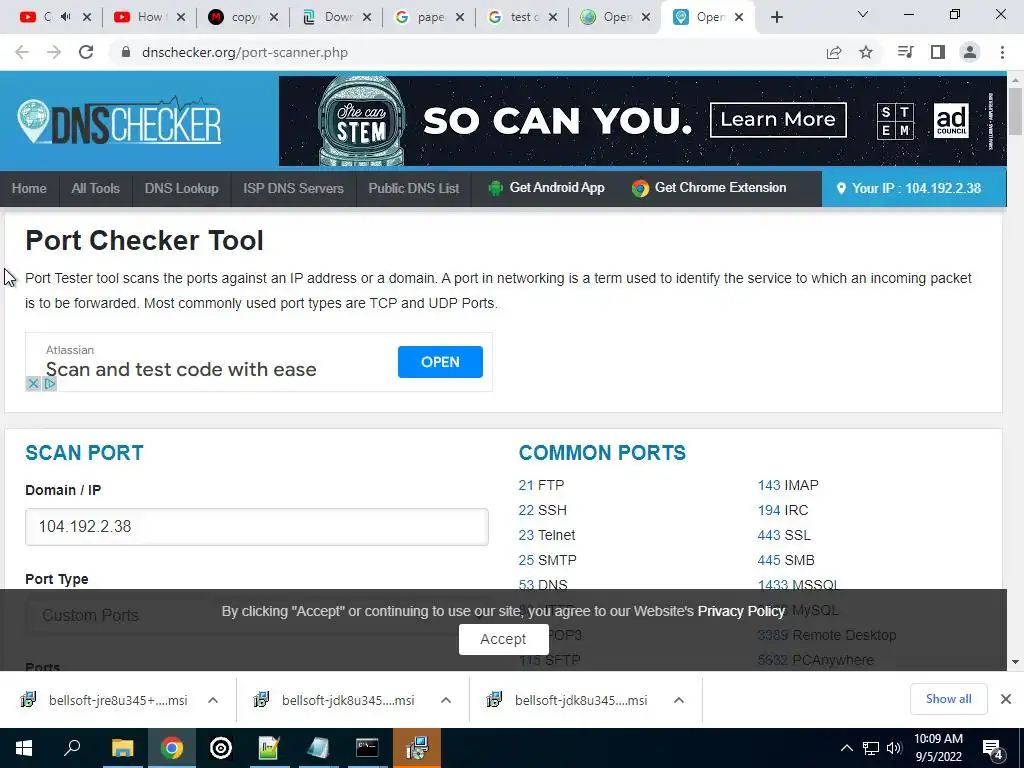The image size is (1024, 768).
Task: Click the Chrome Extension icon in nav bar
Action: coord(640,188)
